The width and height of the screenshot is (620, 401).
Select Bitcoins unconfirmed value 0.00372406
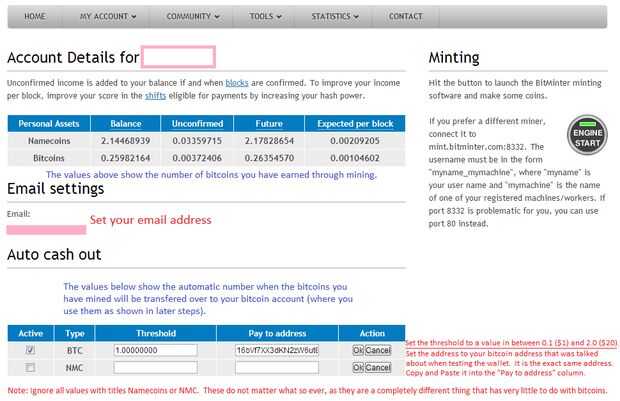click(197, 158)
